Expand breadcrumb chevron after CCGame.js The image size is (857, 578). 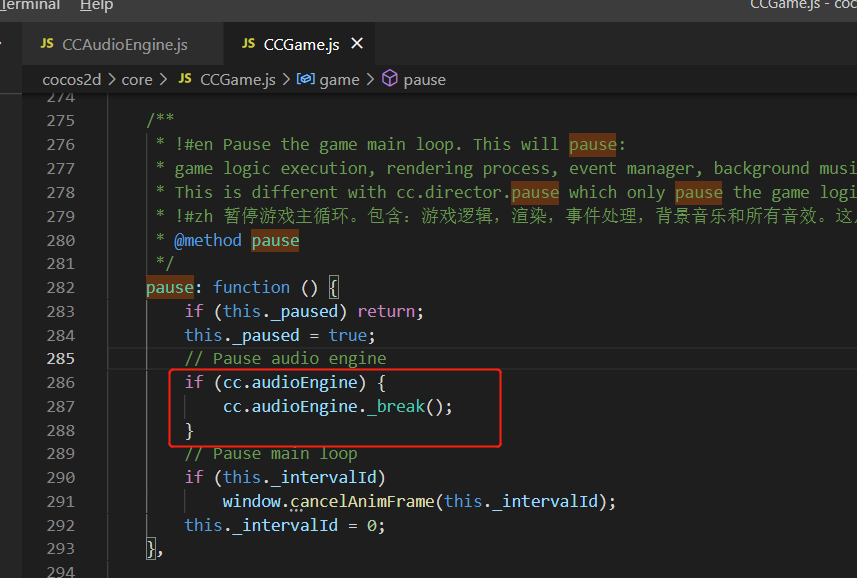click(286, 80)
